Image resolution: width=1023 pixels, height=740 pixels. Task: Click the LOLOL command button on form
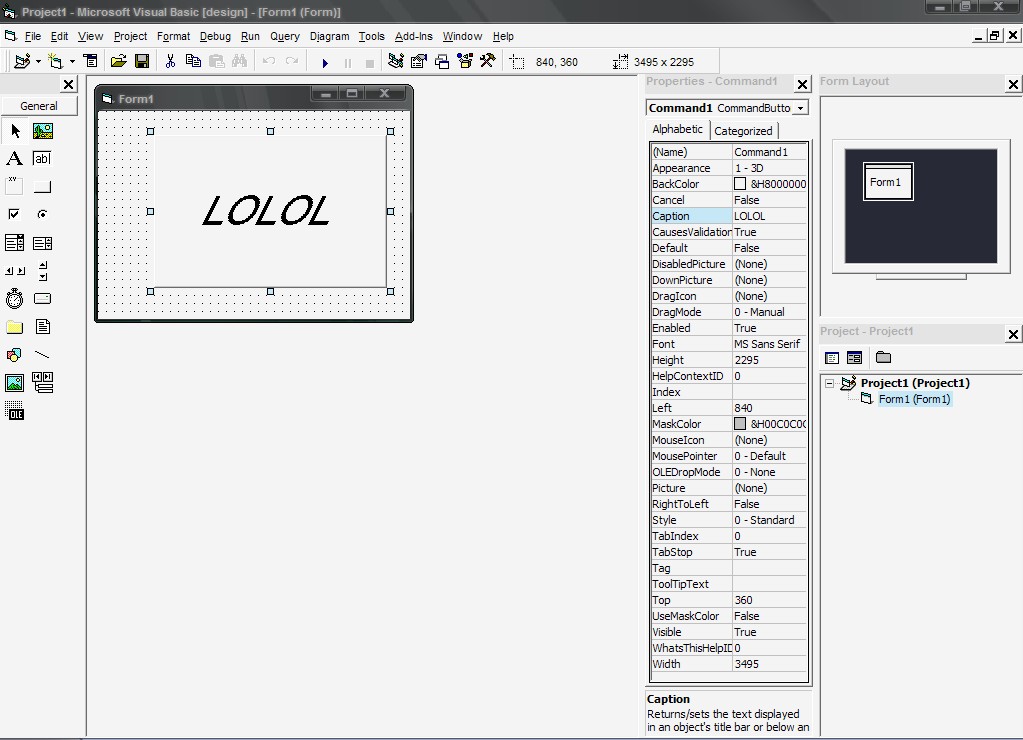click(x=270, y=211)
